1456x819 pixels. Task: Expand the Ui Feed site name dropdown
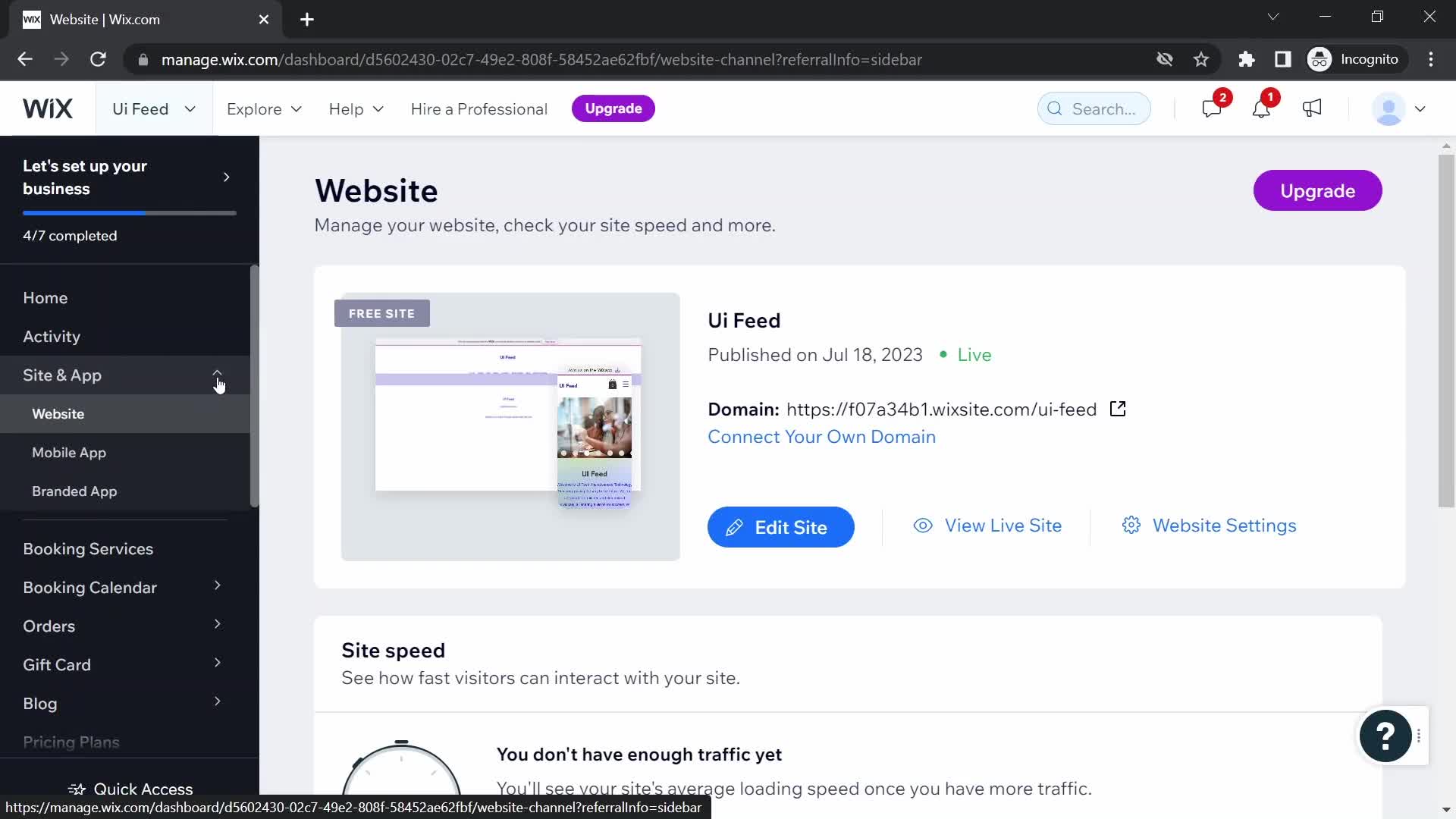click(x=189, y=108)
